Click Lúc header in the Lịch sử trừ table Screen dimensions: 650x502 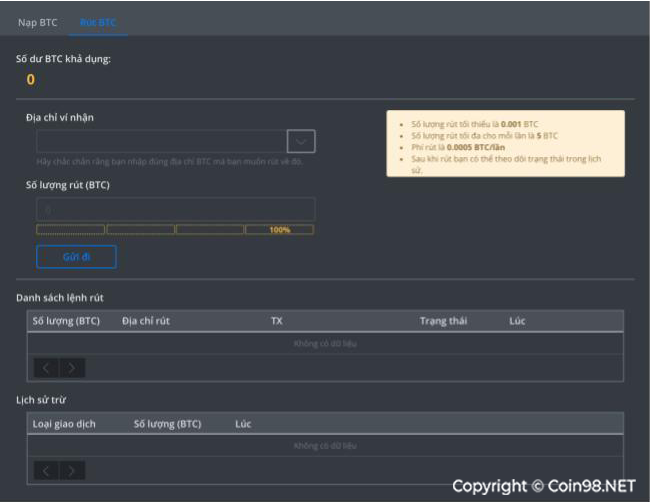243,424
